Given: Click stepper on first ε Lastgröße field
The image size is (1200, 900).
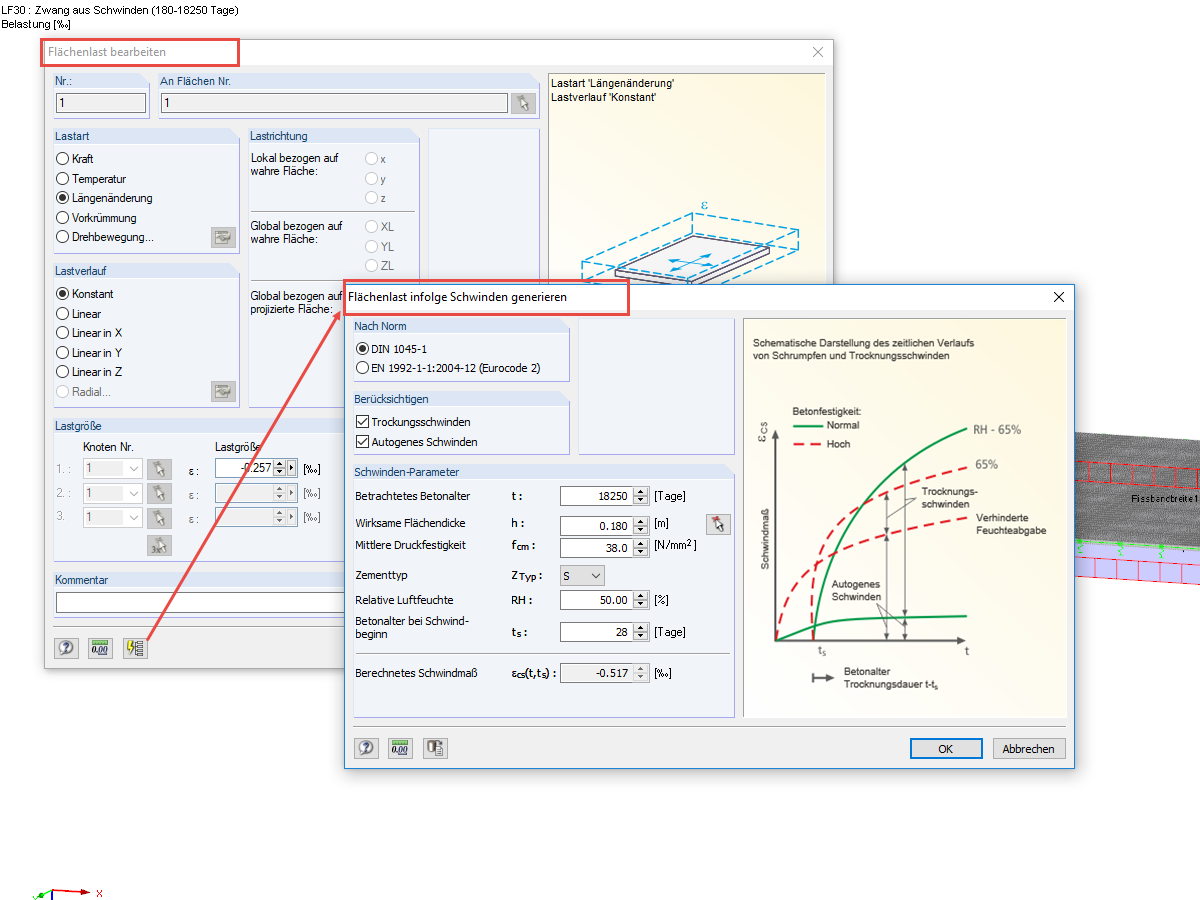Looking at the screenshot, I should pyautogui.click(x=279, y=468).
